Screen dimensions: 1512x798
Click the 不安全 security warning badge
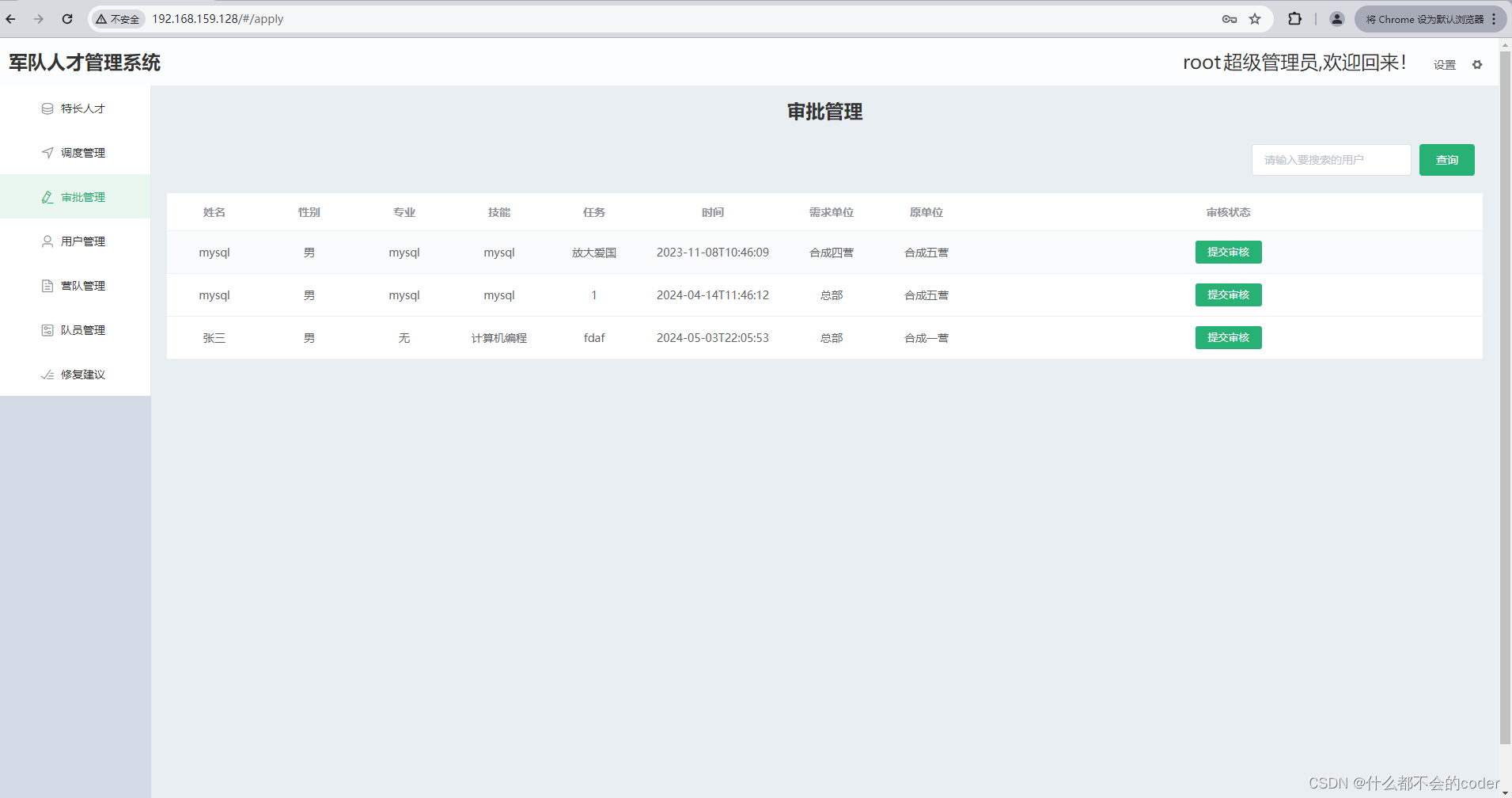118,19
